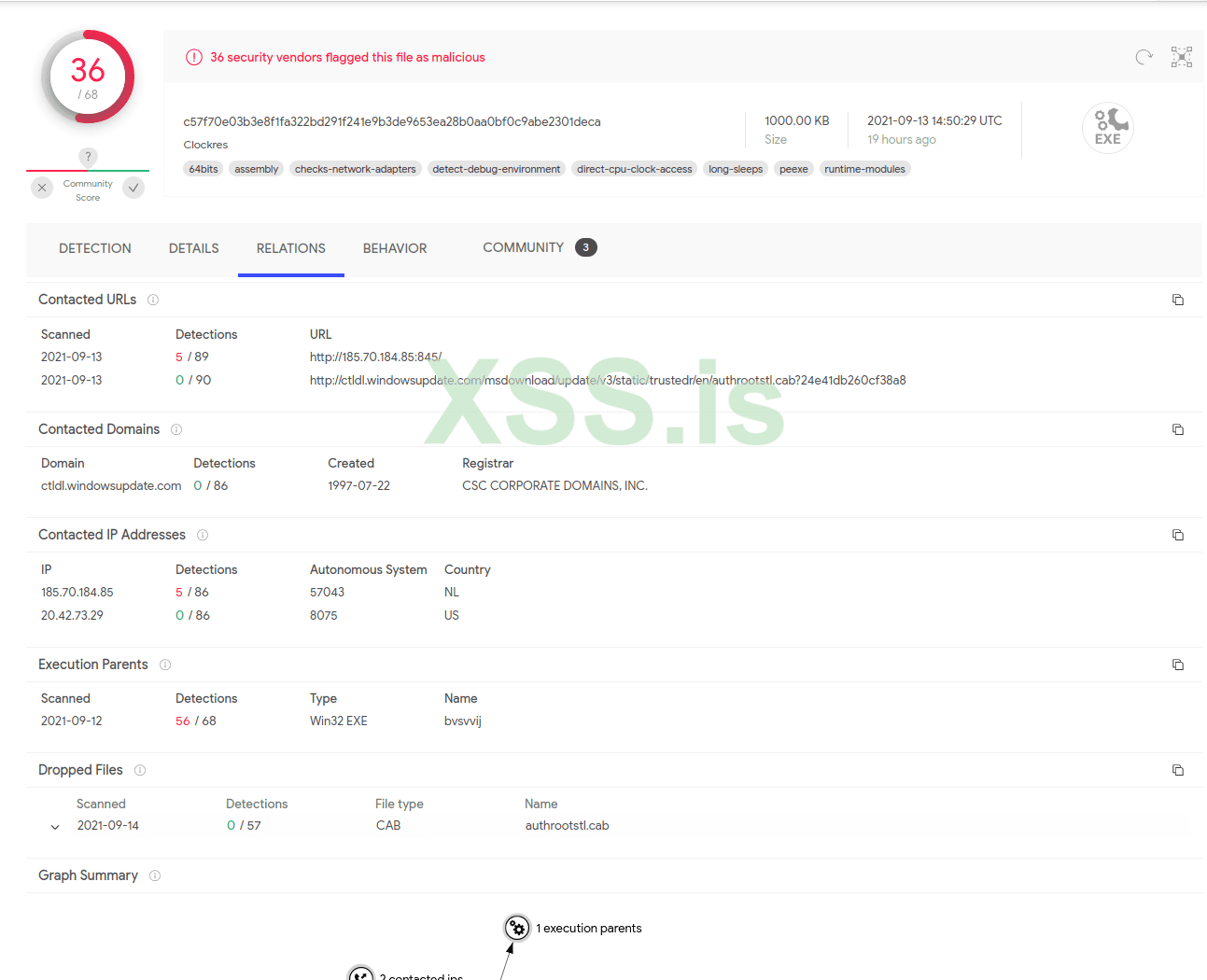Viewport: 1207px width, 980px height.
Task: Vote negative on community score
Action: 42,188
